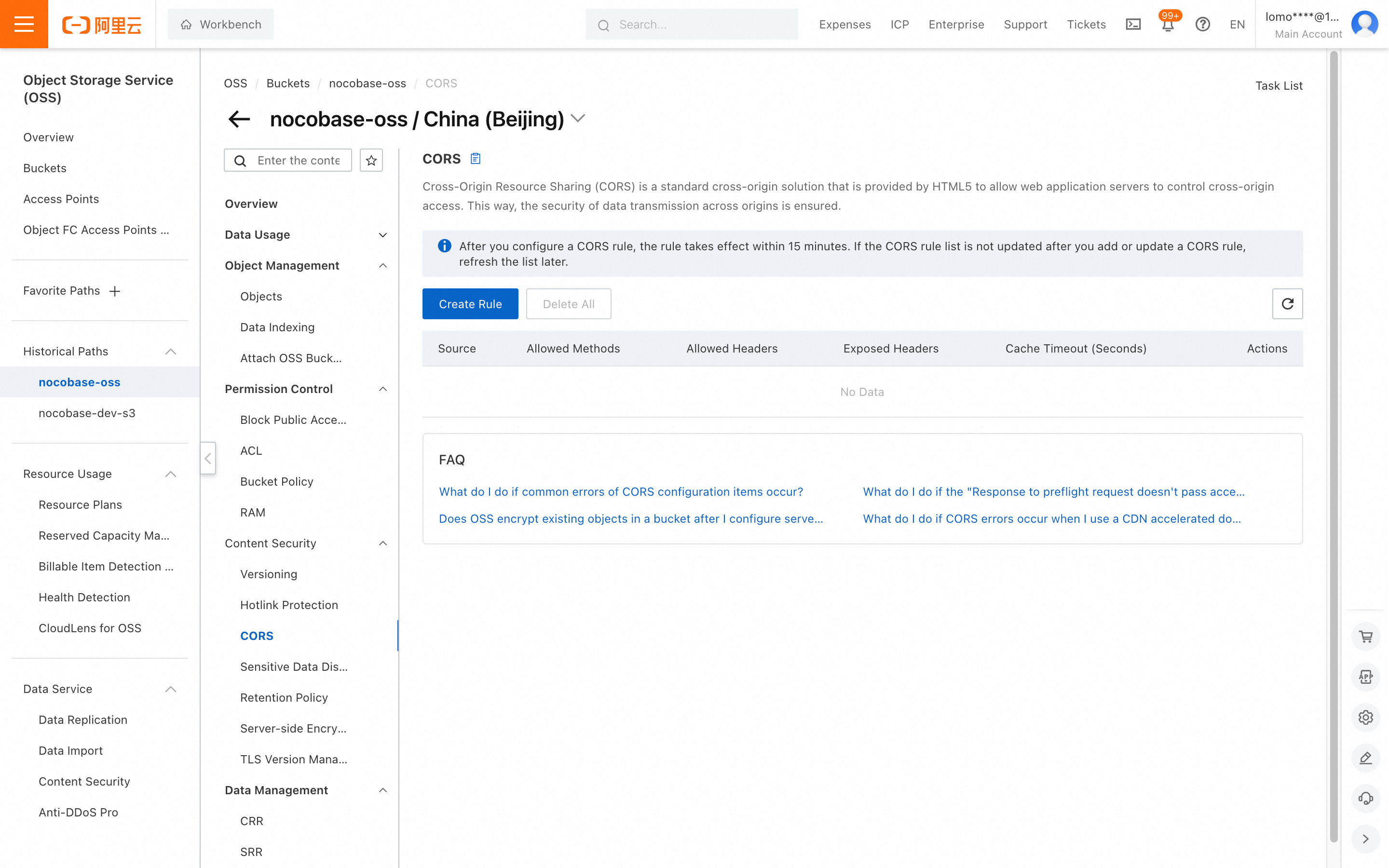Collapse the Historical Paths section
Image resolution: width=1389 pixels, height=868 pixels.
170,352
